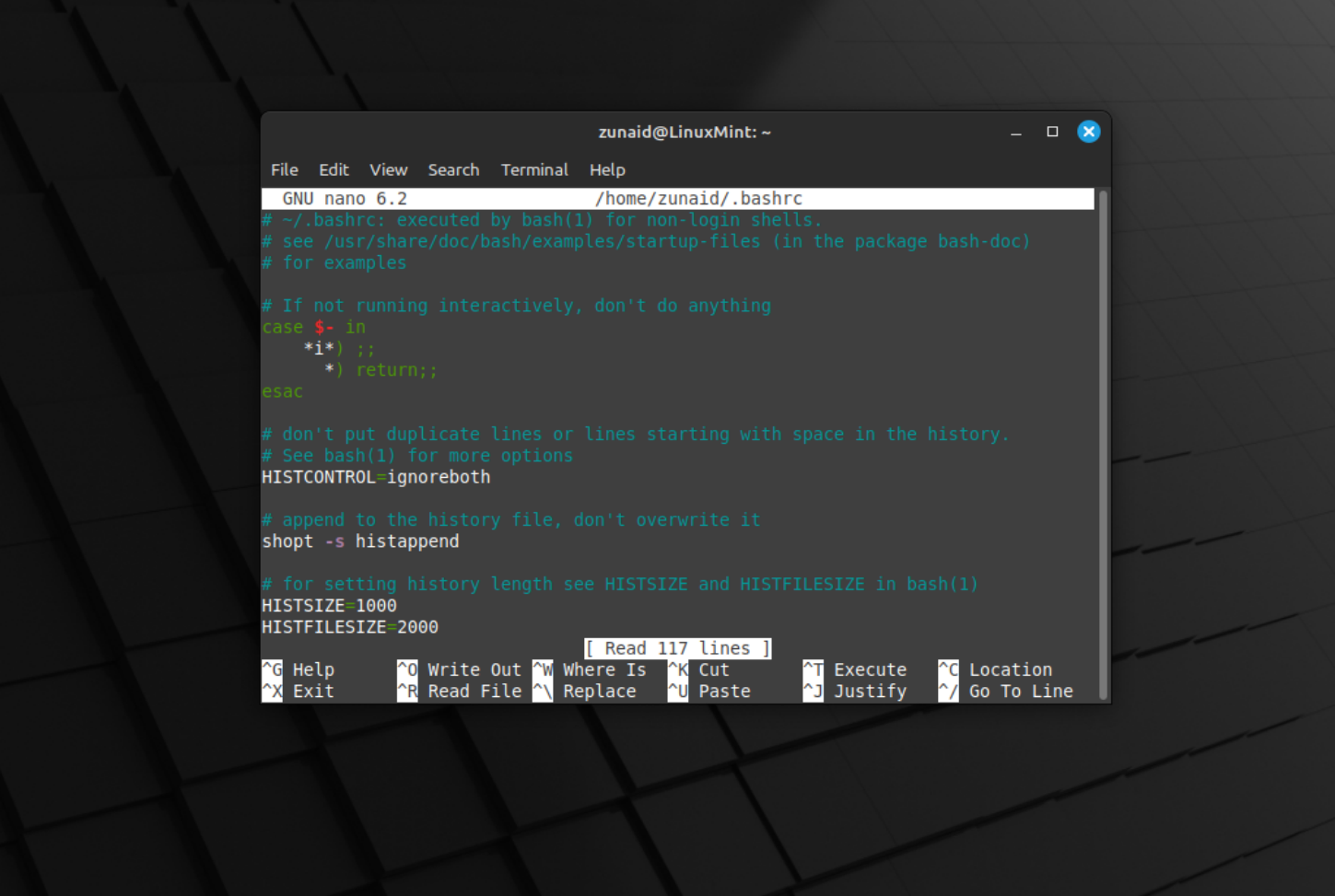Click the HISTSIZE=1000 line
1335x896 pixels.
[329, 605]
